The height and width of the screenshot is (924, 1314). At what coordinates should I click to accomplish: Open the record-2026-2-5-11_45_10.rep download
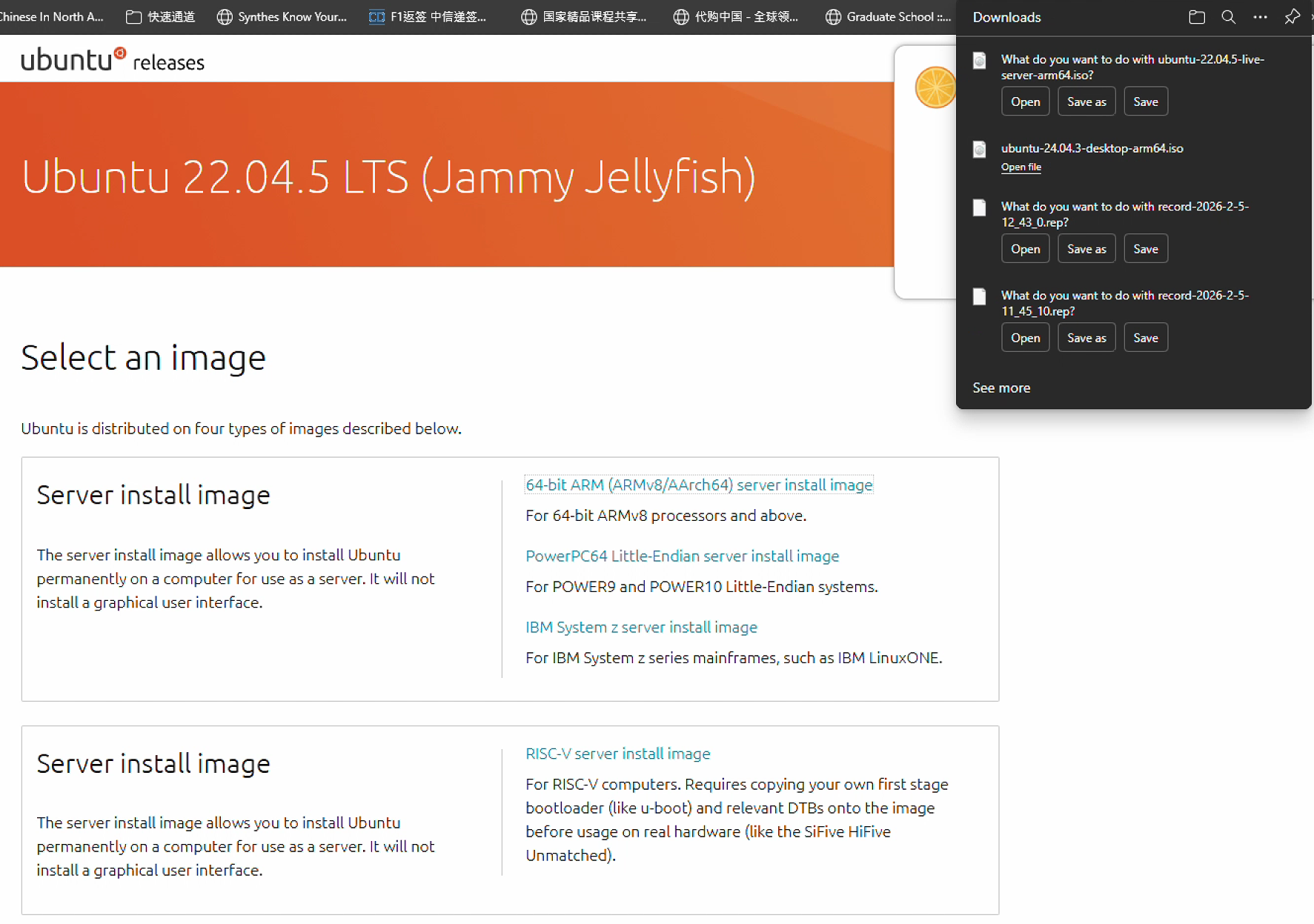tap(1025, 338)
